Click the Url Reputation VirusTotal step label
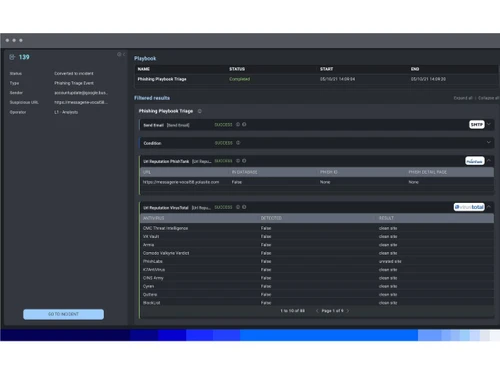 coord(166,208)
